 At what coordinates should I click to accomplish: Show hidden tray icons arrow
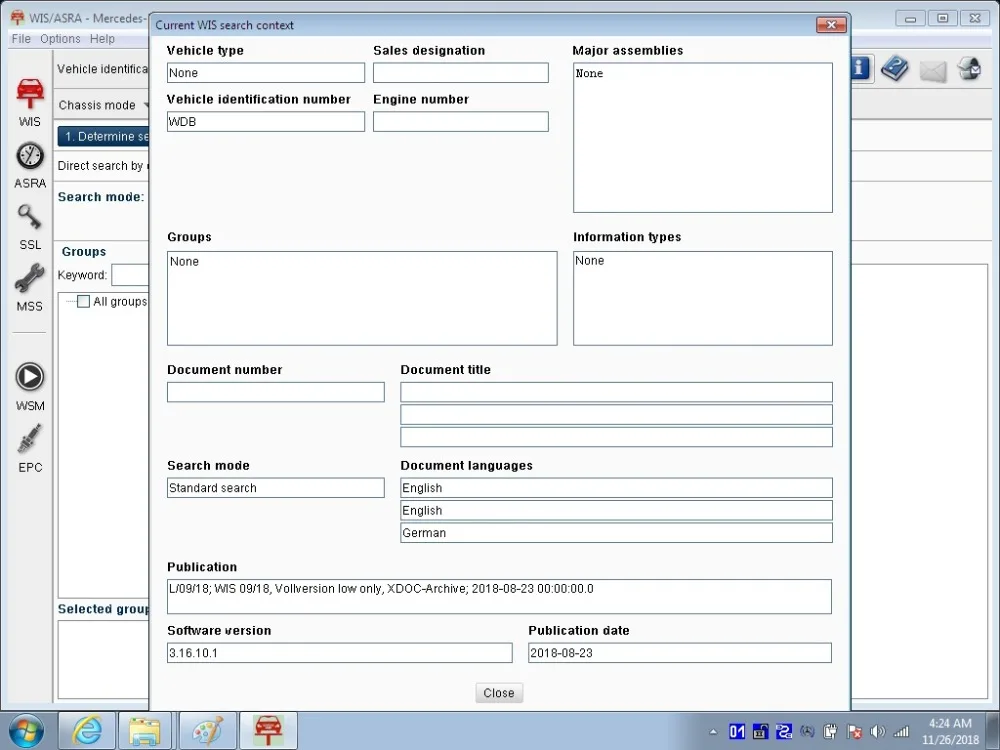(x=713, y=732)
